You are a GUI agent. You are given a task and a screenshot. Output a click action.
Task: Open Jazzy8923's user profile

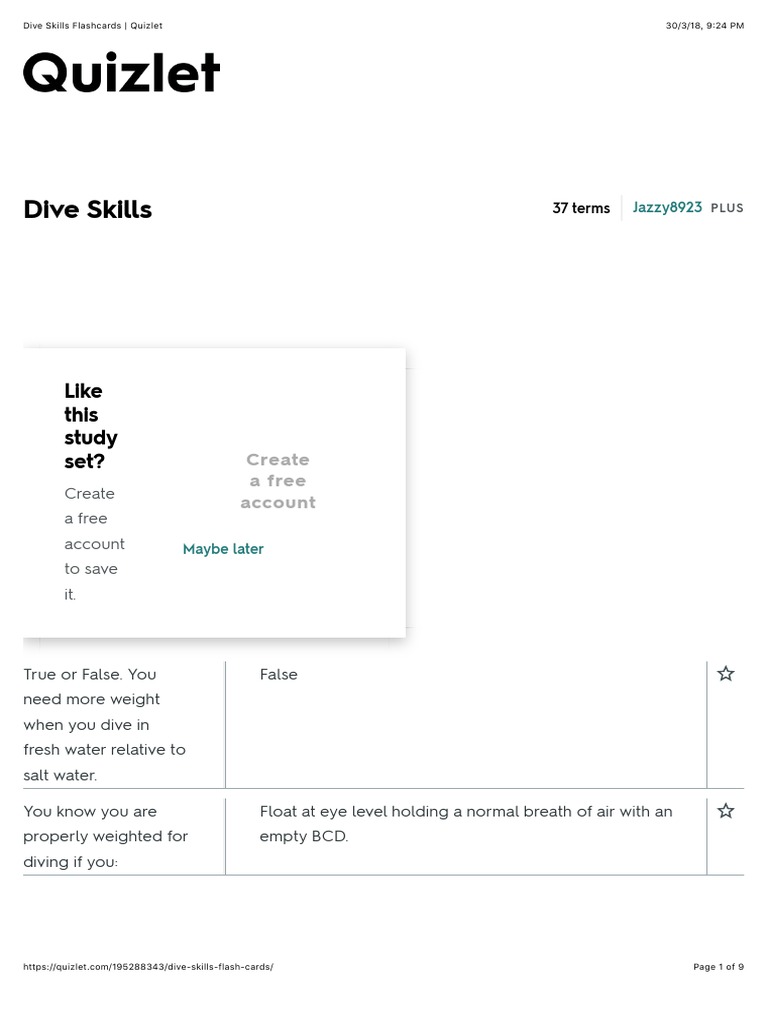[667, 207]
